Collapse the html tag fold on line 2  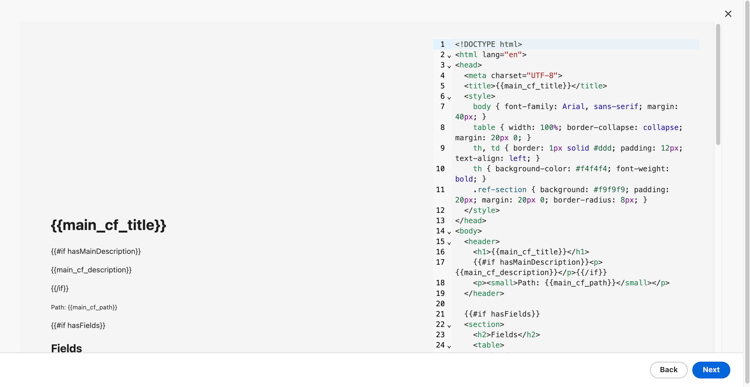tap(449, 55)
